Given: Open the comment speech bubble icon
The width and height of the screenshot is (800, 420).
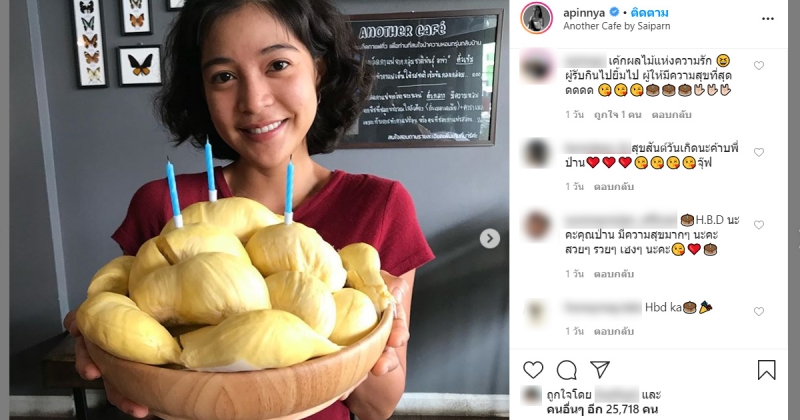Looking at the screenshot, I should (567, 370).
